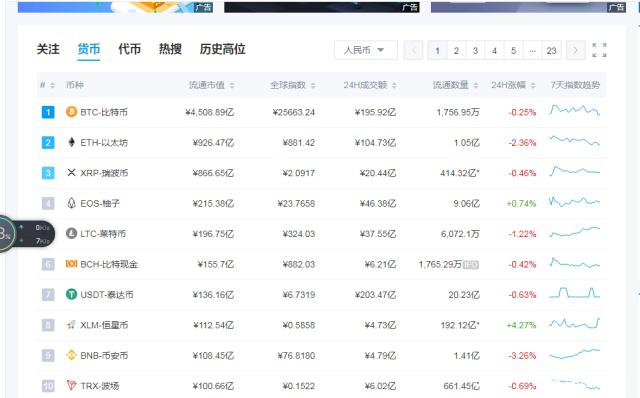The width and height of the screenshot is (640, 398).
Task: Click EOS 24H change +0.74%
Action: pos(521,203)
